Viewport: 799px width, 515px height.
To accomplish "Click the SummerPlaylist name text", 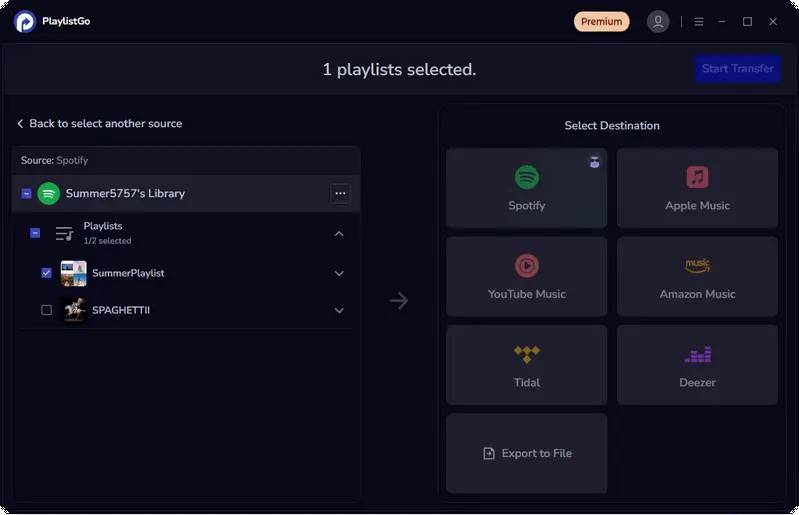I will (x=128, y=274).
